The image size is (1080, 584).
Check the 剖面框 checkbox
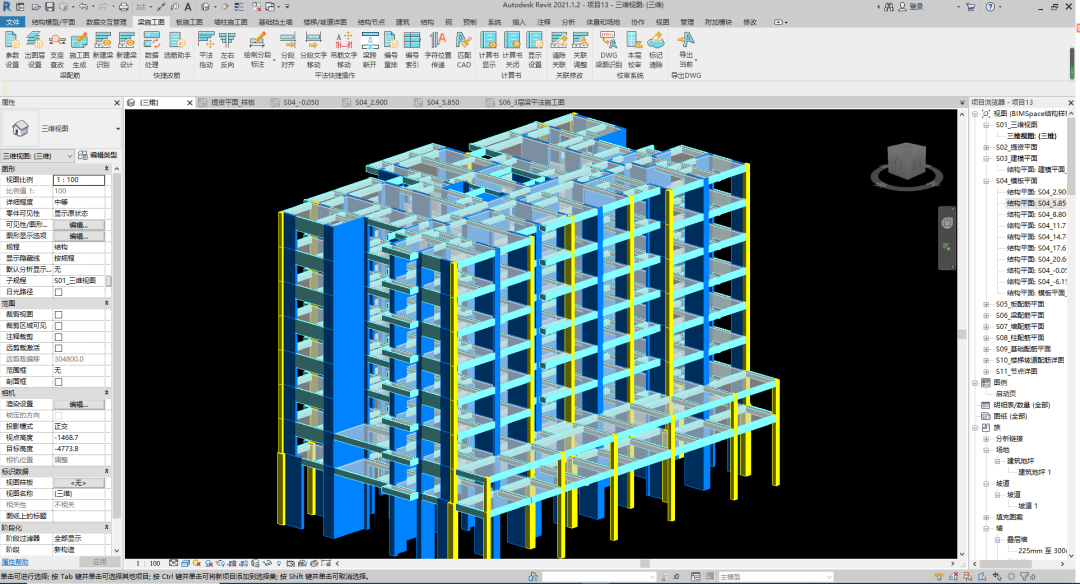click(58, 381)
